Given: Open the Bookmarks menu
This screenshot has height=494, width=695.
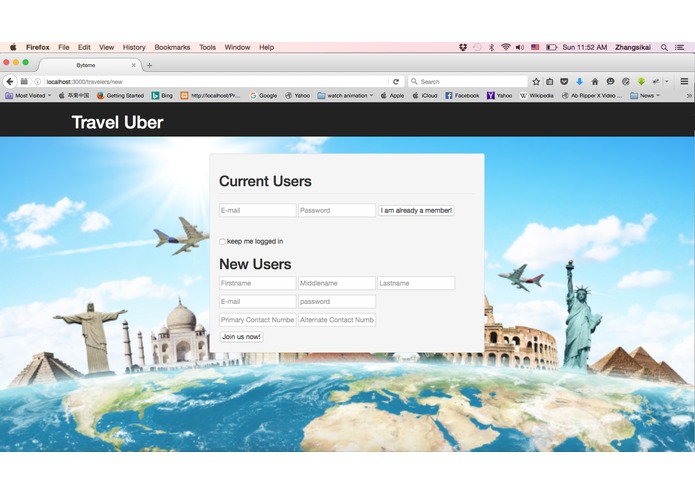Looking at the screenshot, I should pyautogui.click(x=172, y=47).
